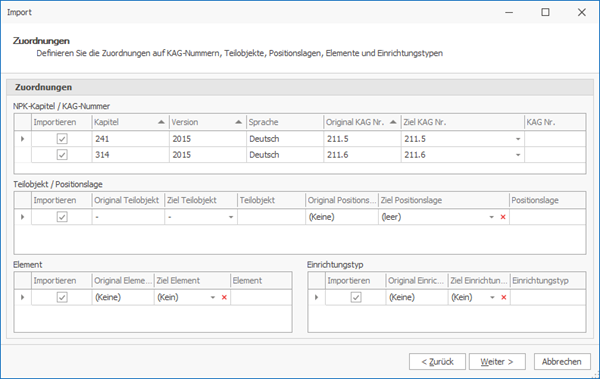The width and height of the screenshot is (600, 379).
Task: Click empty Positionslage cell in Teilobjekt row
Action: 548,217
